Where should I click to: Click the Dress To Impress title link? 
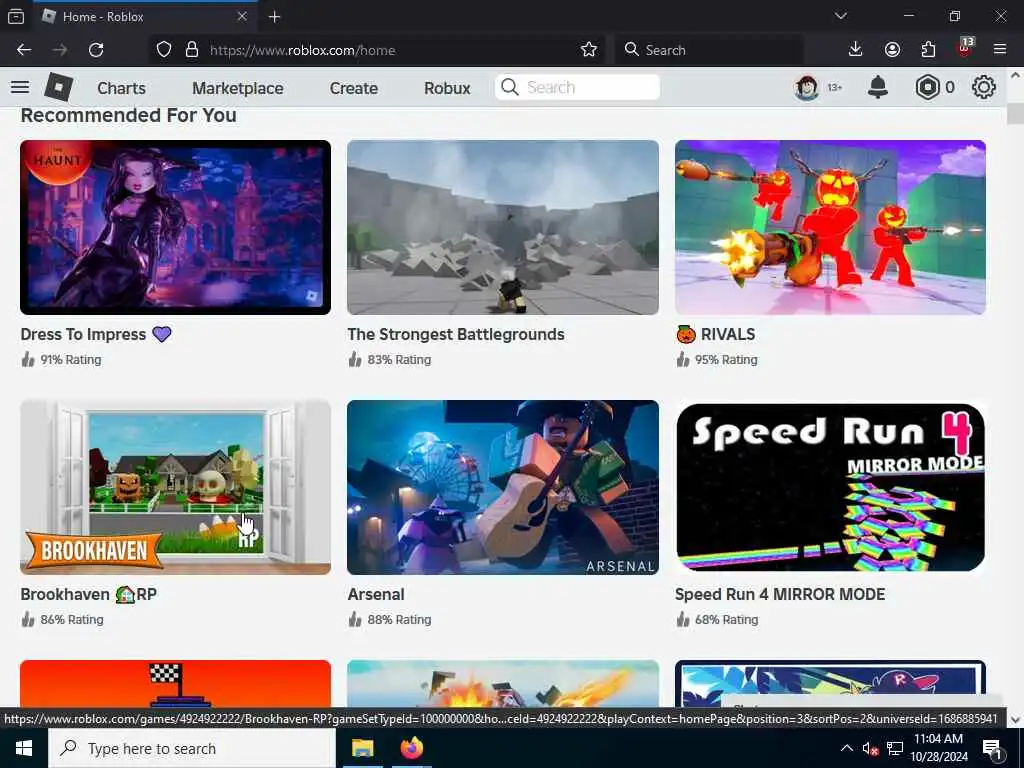[95, 334]
